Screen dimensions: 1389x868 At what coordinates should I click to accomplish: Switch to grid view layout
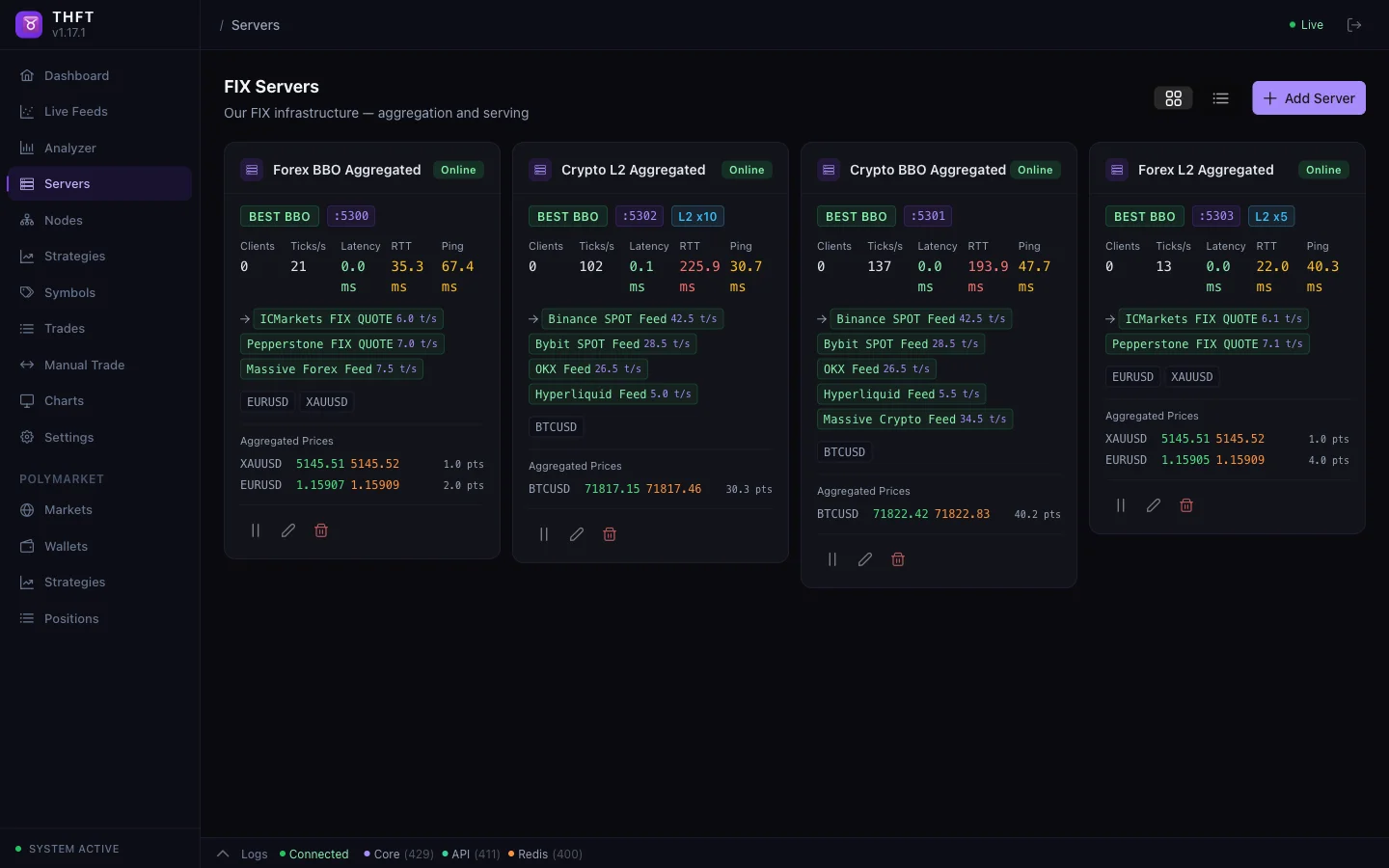[x=1173, y=98]
